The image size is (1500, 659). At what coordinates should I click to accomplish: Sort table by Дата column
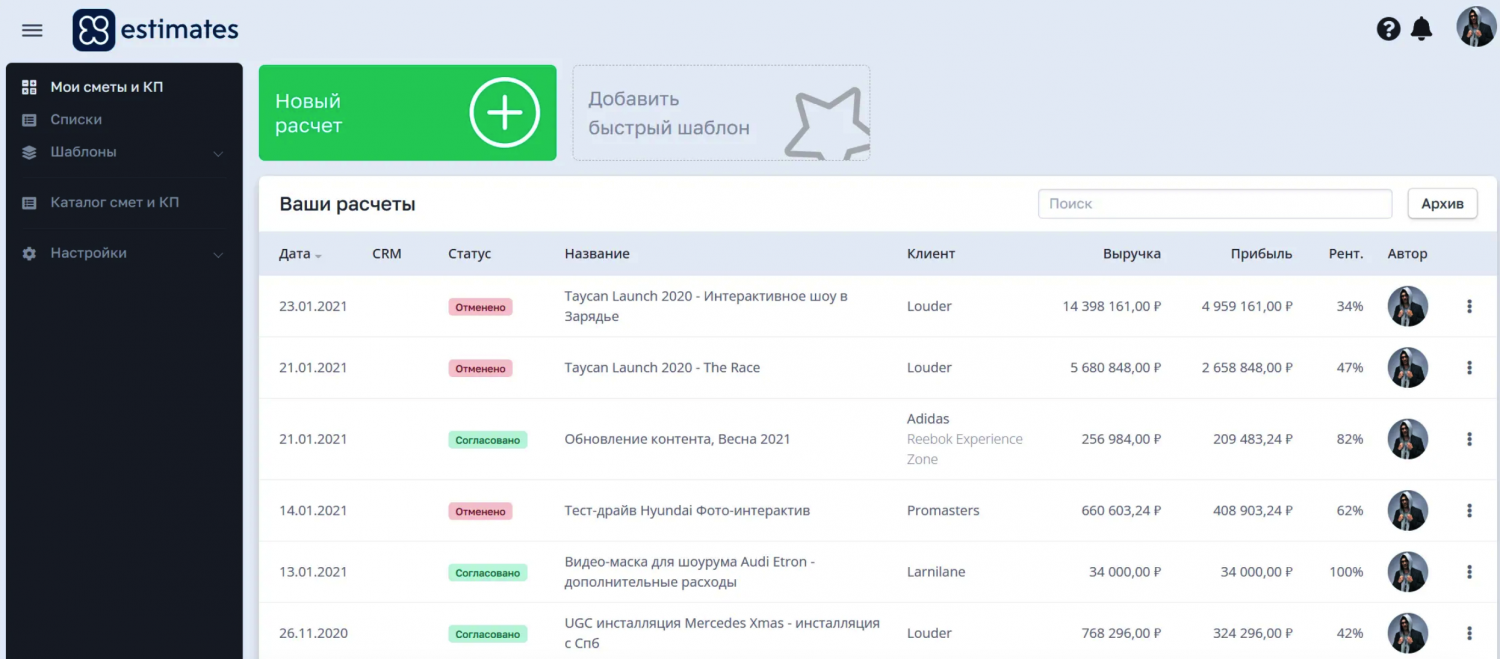pyautogui.click(x=299, y=254)
